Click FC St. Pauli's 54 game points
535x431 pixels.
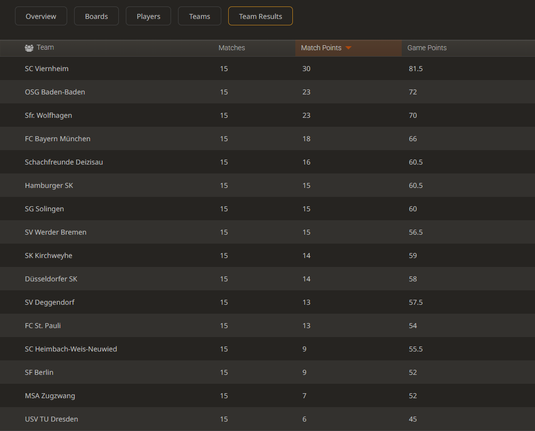pos(413,326)
